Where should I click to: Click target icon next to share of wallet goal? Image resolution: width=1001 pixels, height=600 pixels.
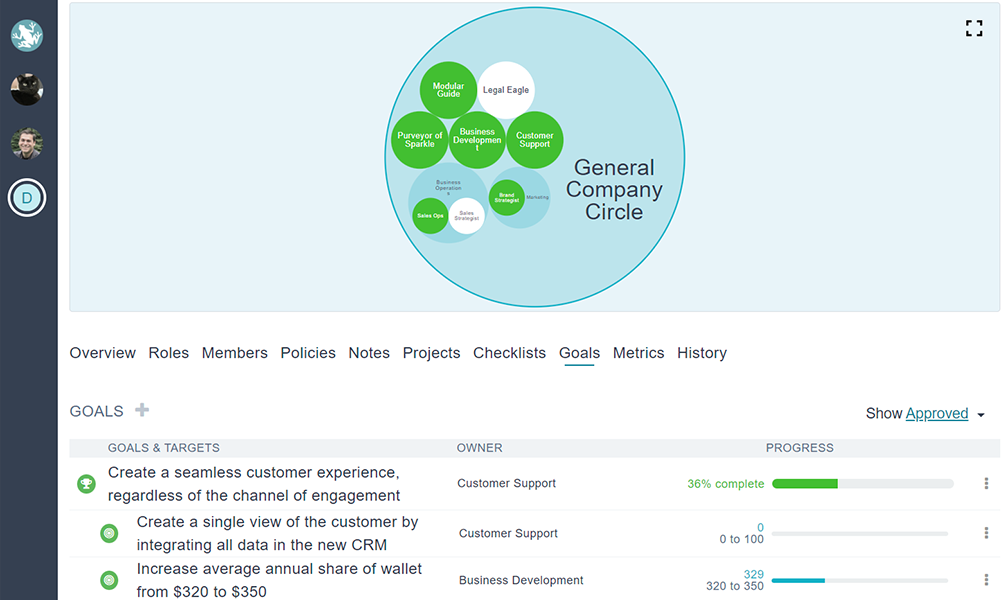(110, 580)
